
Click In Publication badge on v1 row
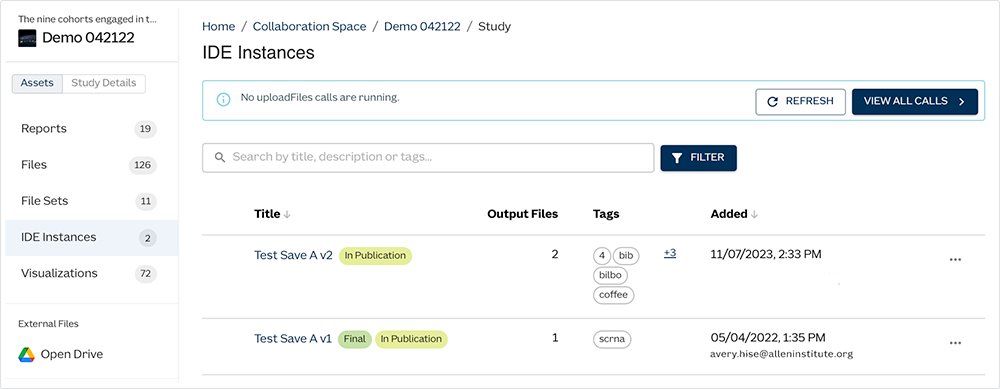click(411, 339)
